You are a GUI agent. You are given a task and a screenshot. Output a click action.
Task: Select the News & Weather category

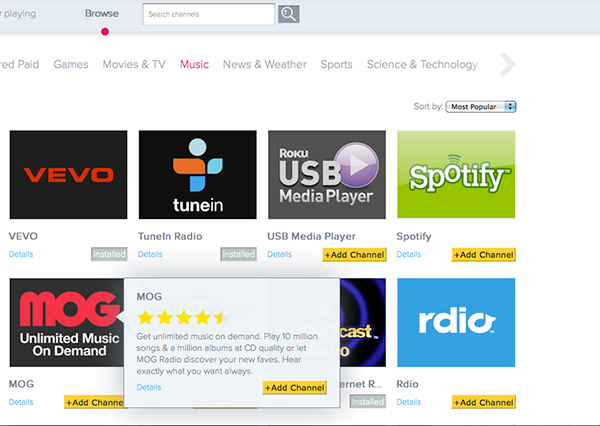click(264, 64)
